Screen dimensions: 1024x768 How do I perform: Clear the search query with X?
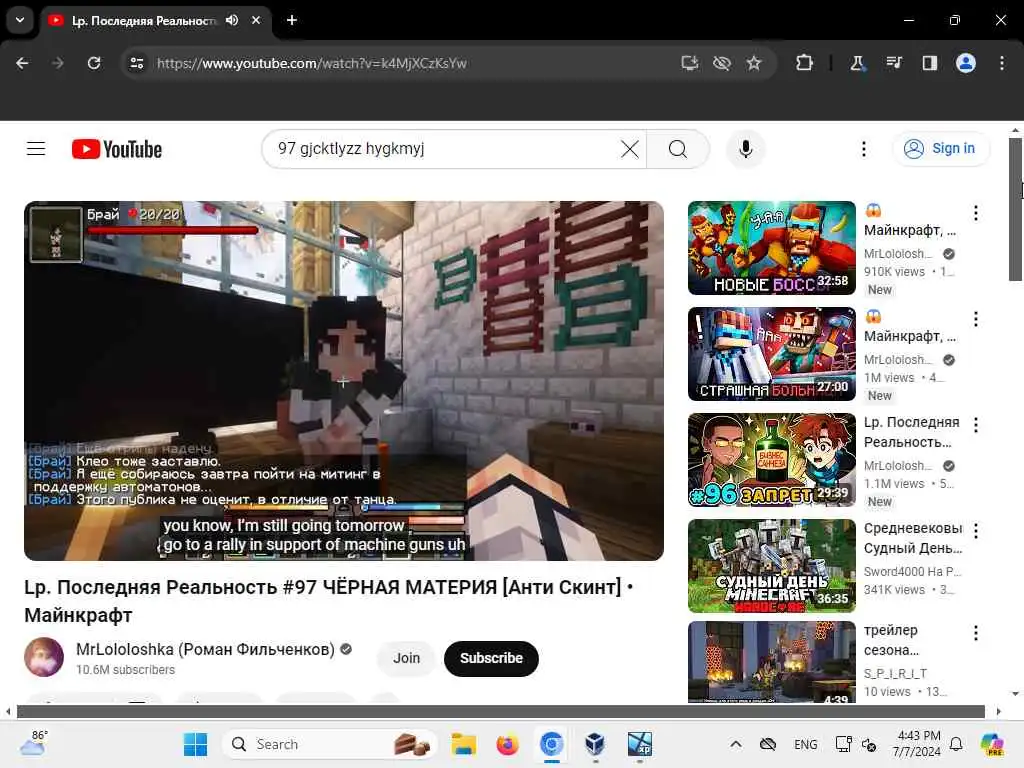pyautogui.click(x=630, y=149)
